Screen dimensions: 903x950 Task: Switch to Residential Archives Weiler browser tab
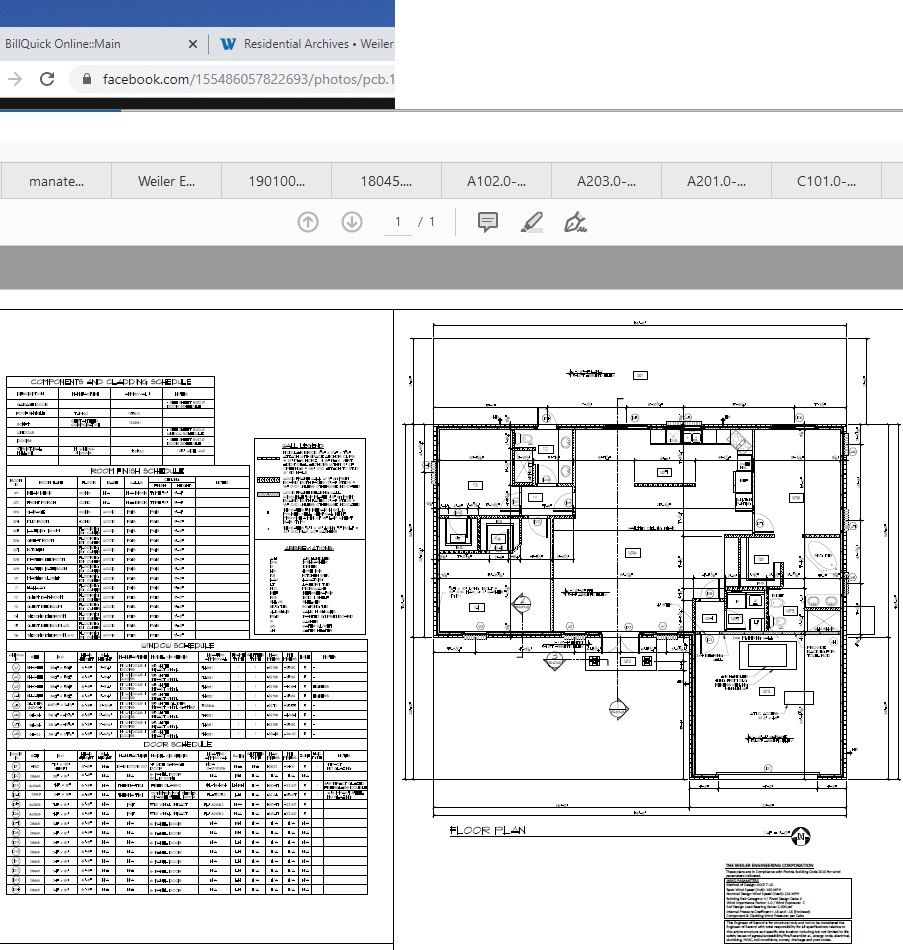pyautogui.click(x=308, y=44)
